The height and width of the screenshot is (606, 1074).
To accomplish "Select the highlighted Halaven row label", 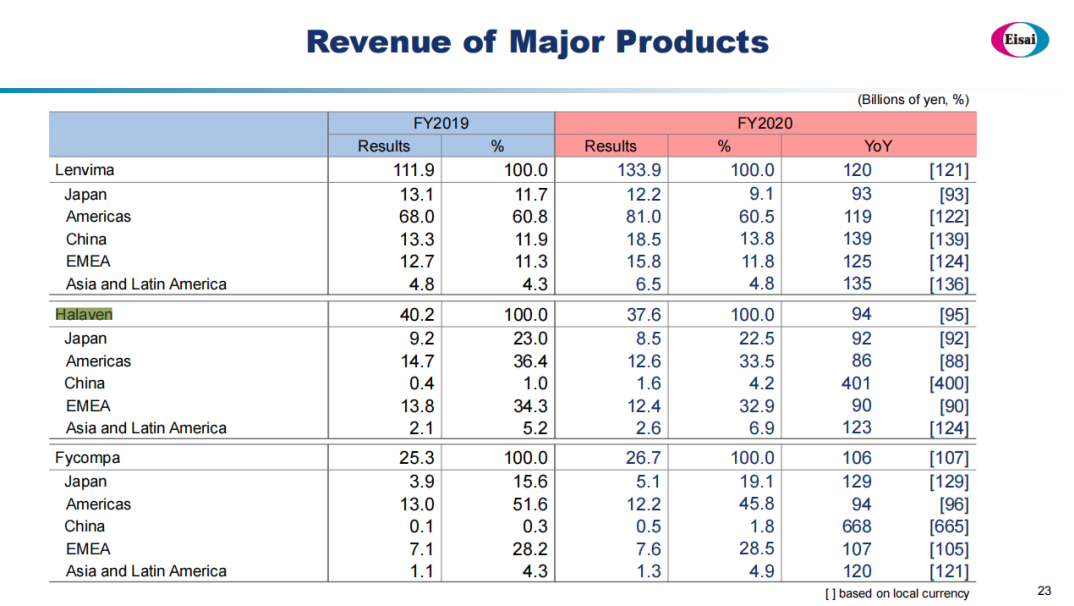I will 84,314.
